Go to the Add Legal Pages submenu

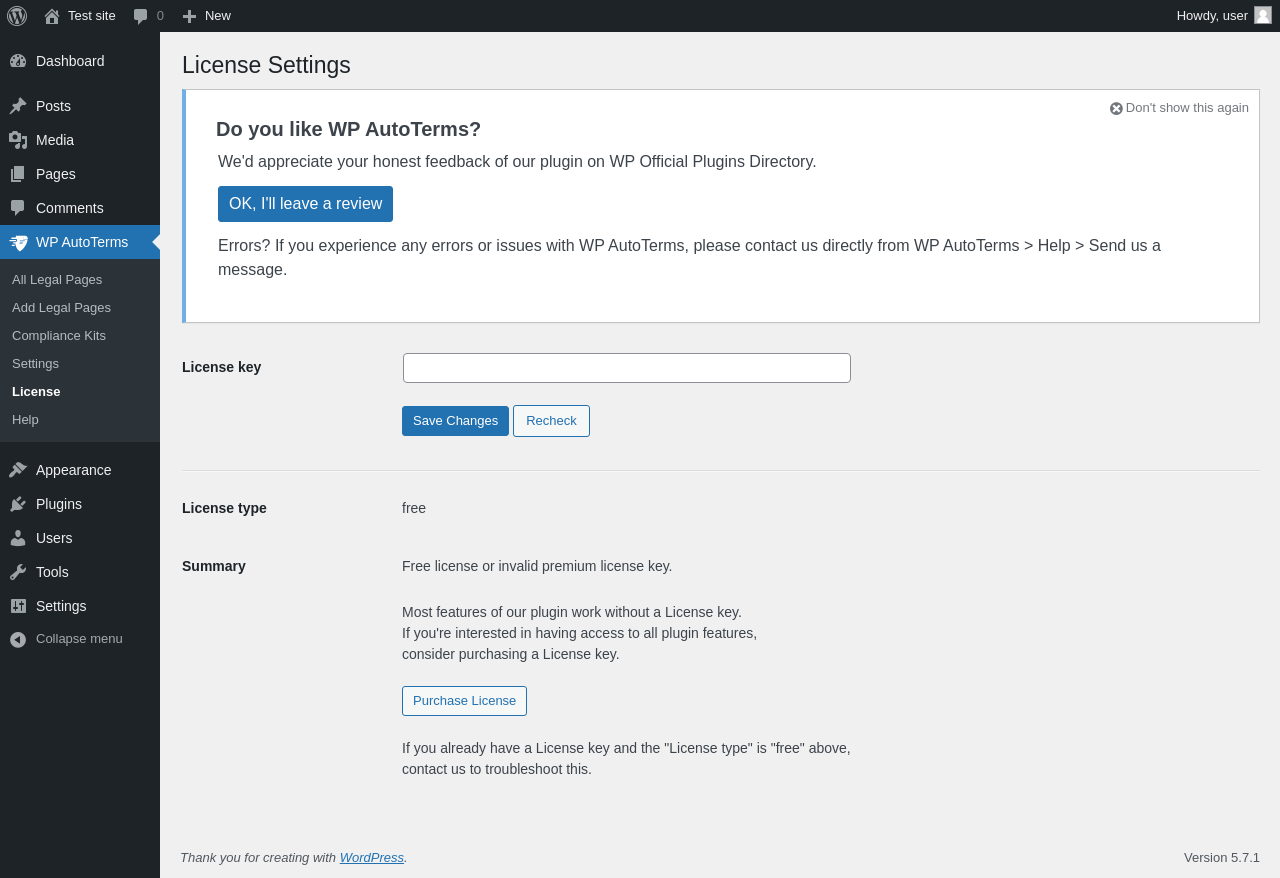[61, 308]
